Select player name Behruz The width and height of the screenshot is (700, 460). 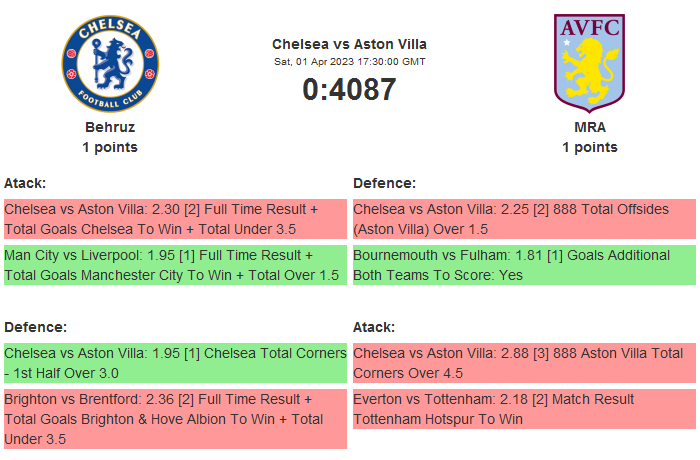pyautogui.click(x=110, y=127)
